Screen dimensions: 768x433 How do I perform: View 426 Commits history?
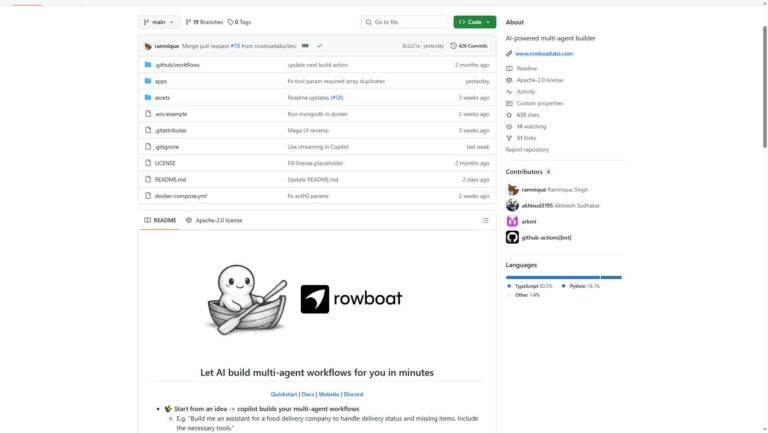pyautogui.click(x=469, y=46)
